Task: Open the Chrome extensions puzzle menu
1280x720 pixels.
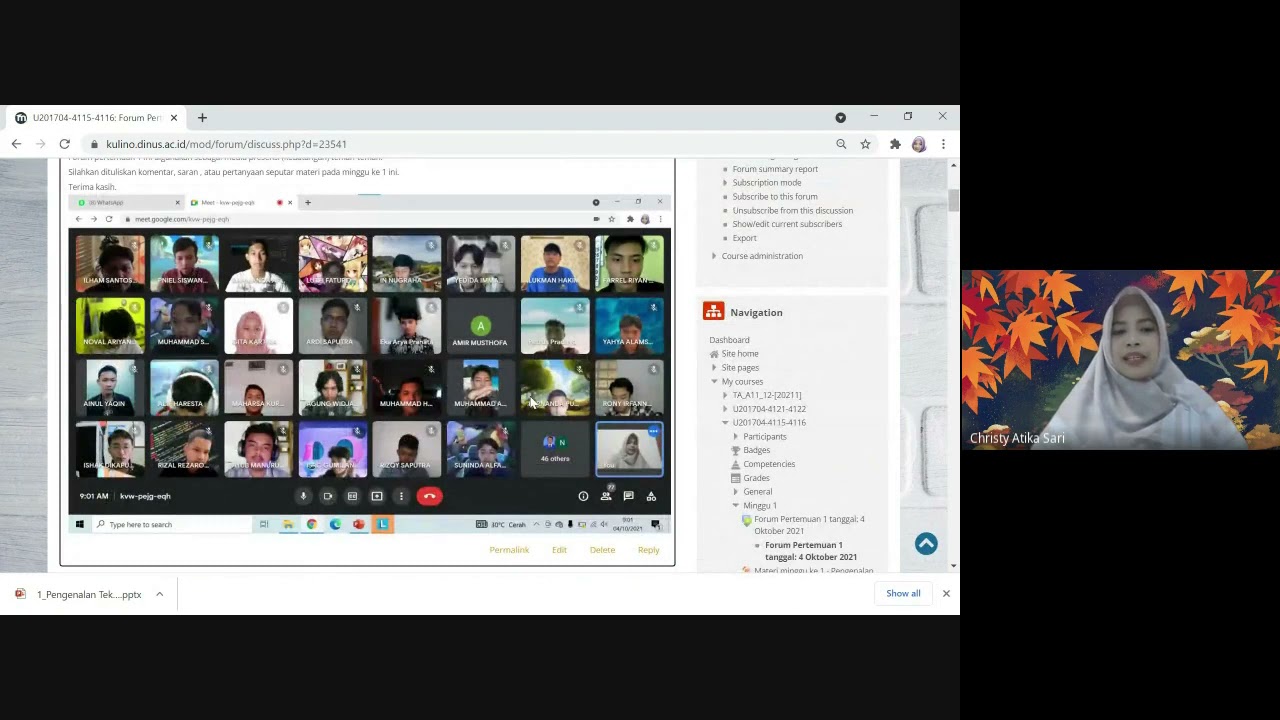Action: pyautogui.click(x=895, y=144)
